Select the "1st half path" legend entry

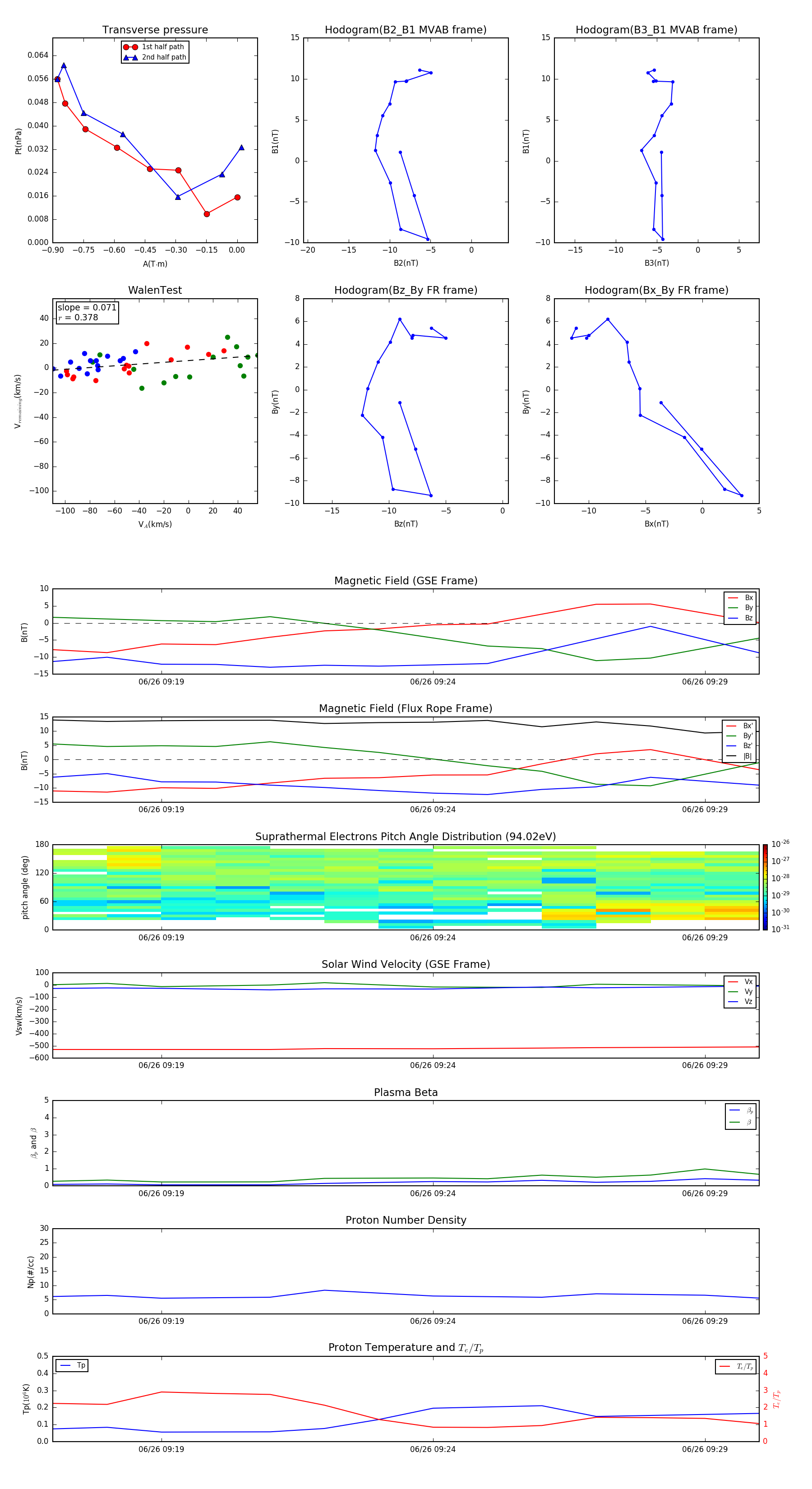(154, 47)
